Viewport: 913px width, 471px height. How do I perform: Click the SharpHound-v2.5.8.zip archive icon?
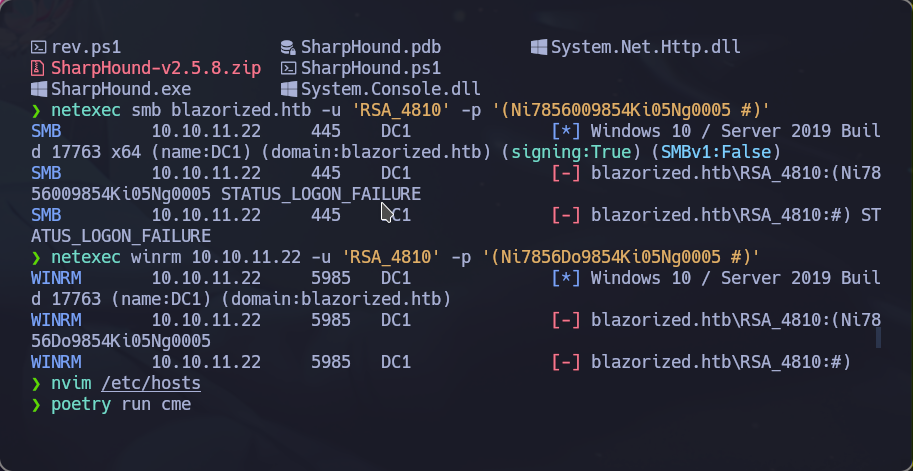tap(38, 68)
